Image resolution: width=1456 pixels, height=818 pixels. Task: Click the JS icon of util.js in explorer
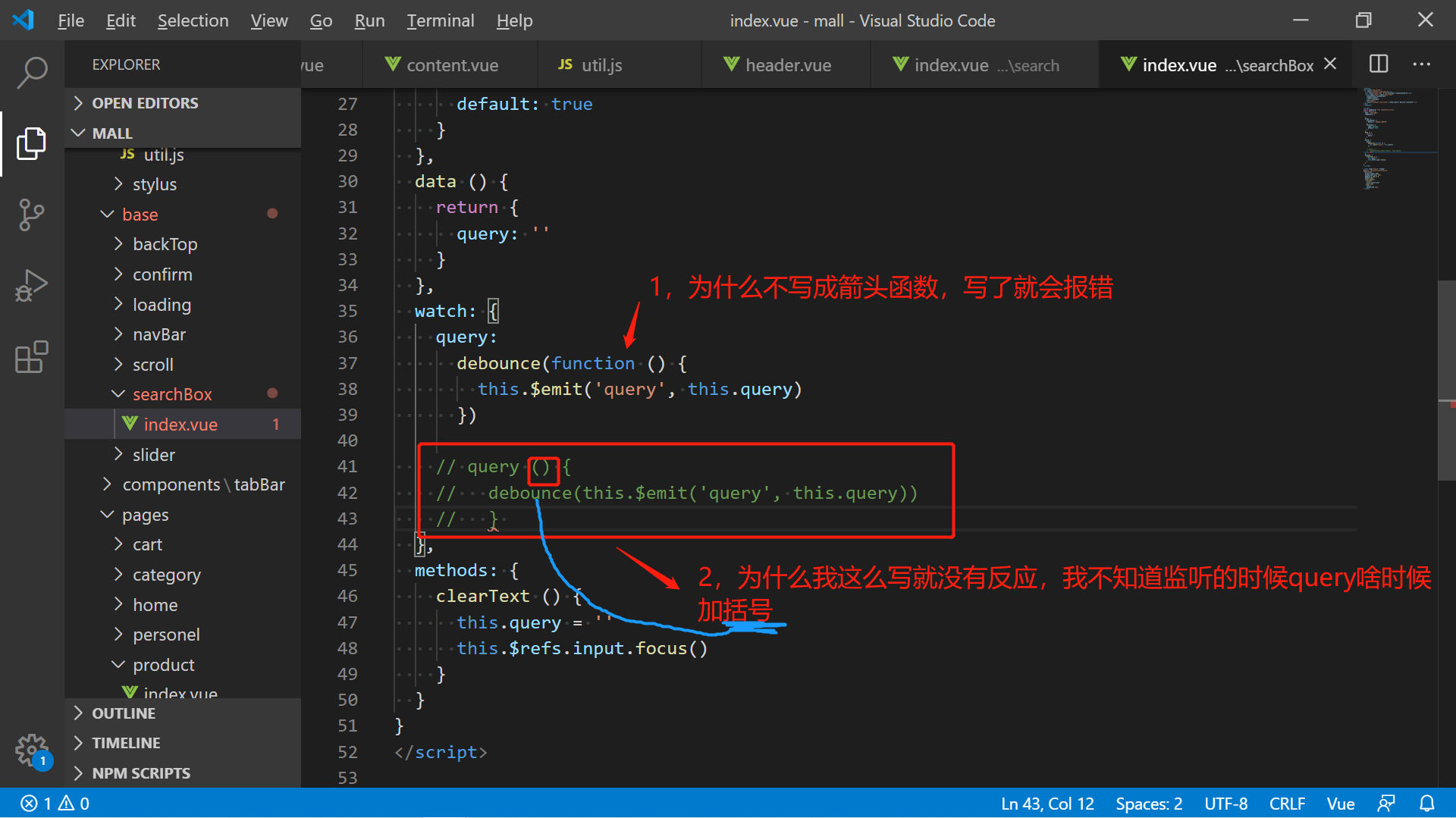pyautogui.click(x=127, y=155)
